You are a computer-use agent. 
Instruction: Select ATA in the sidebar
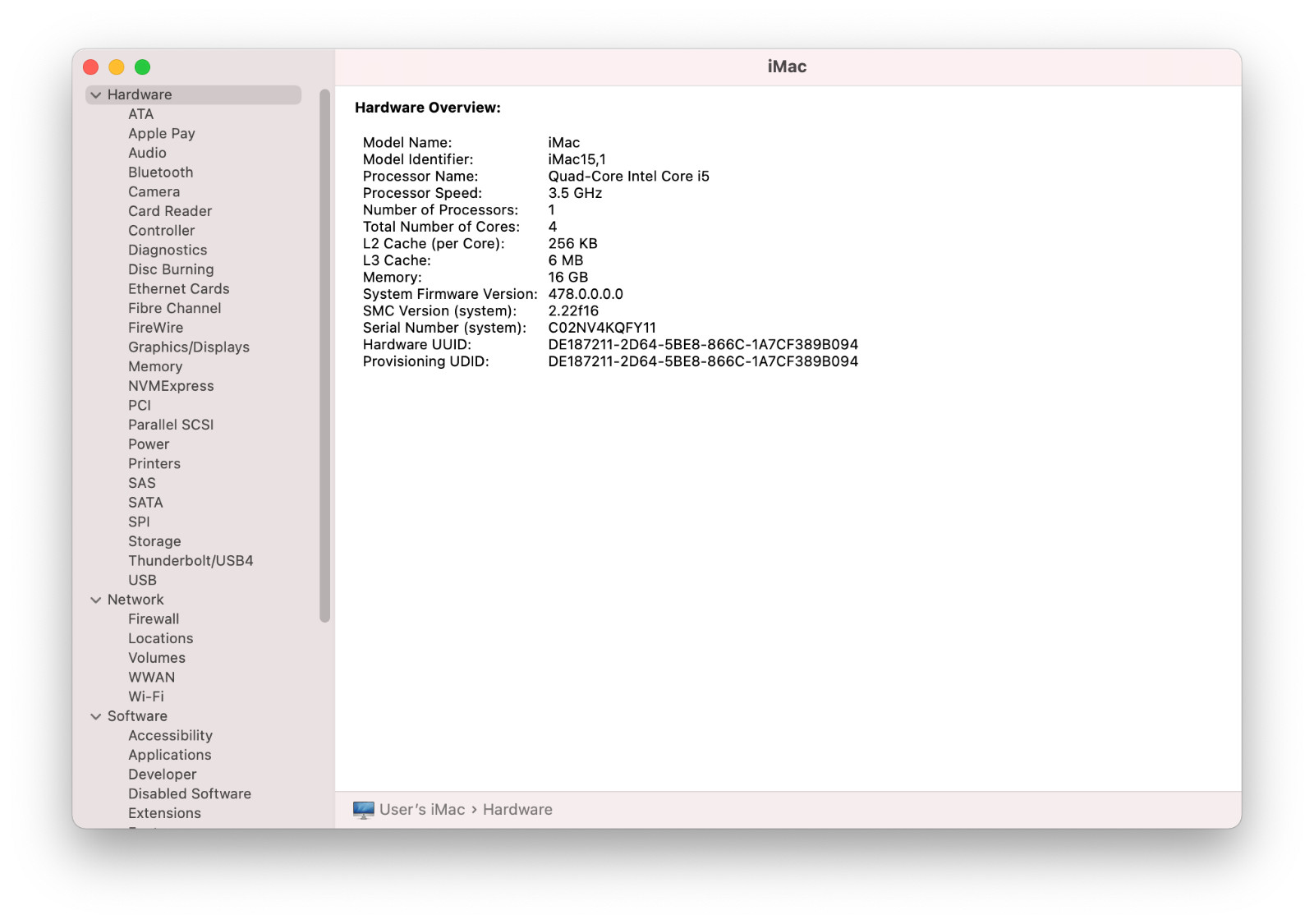tap(141, 114)
